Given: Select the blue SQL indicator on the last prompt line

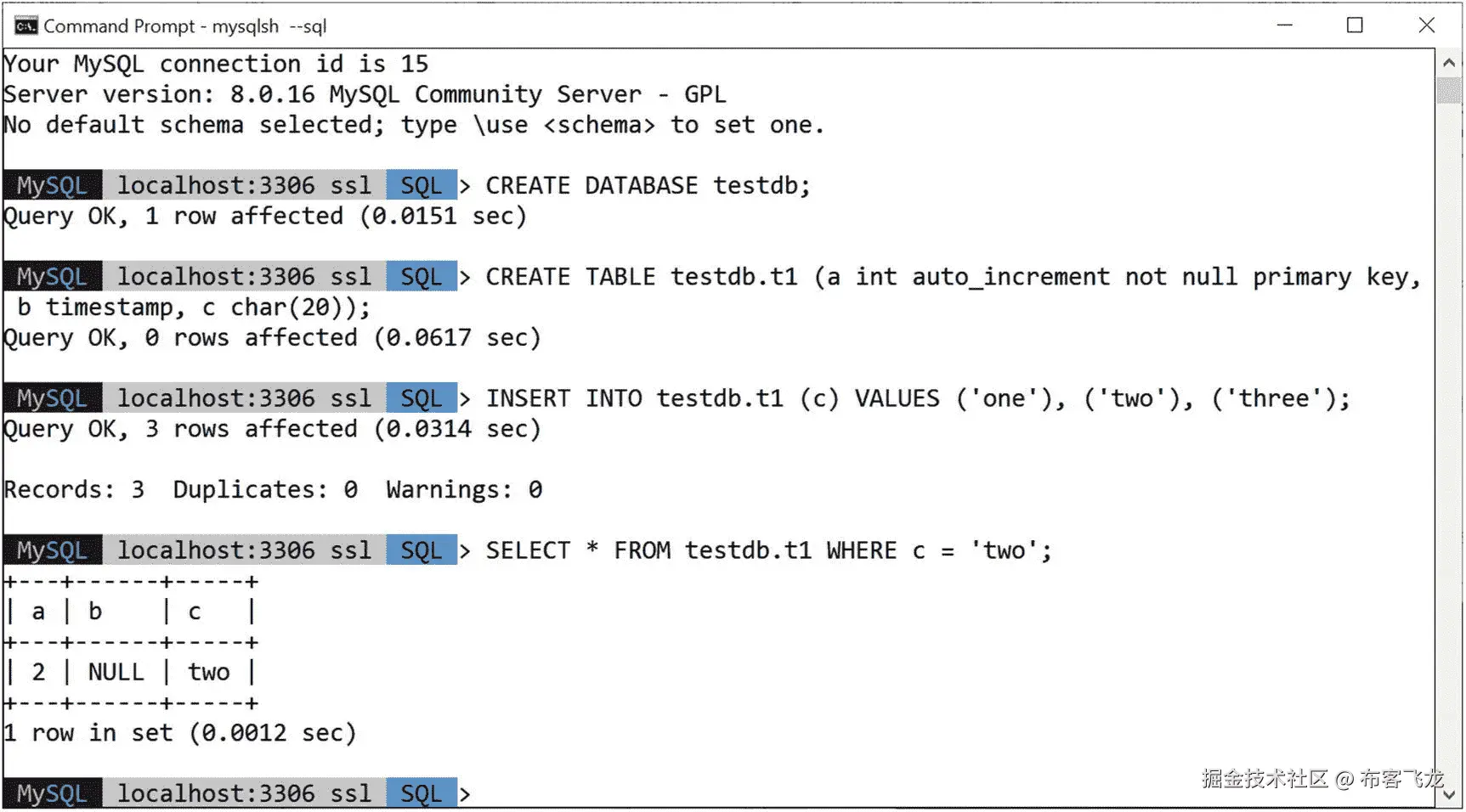Looking at the screenshot, I should (421, 792).
